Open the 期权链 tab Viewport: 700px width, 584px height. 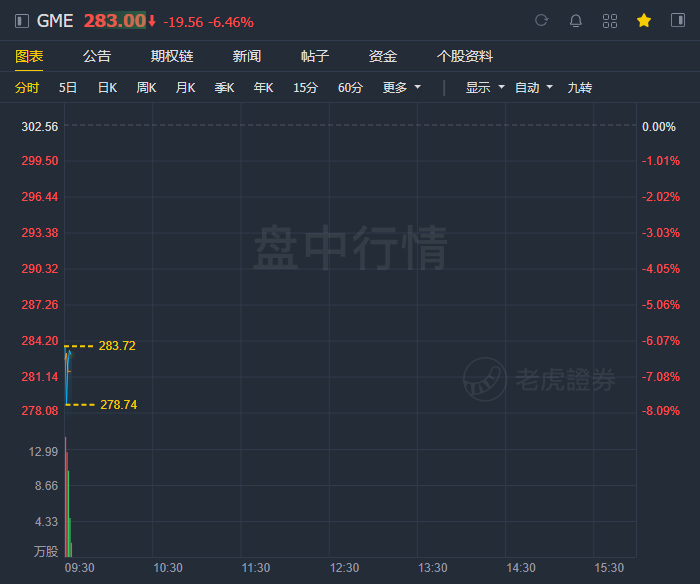172,57
